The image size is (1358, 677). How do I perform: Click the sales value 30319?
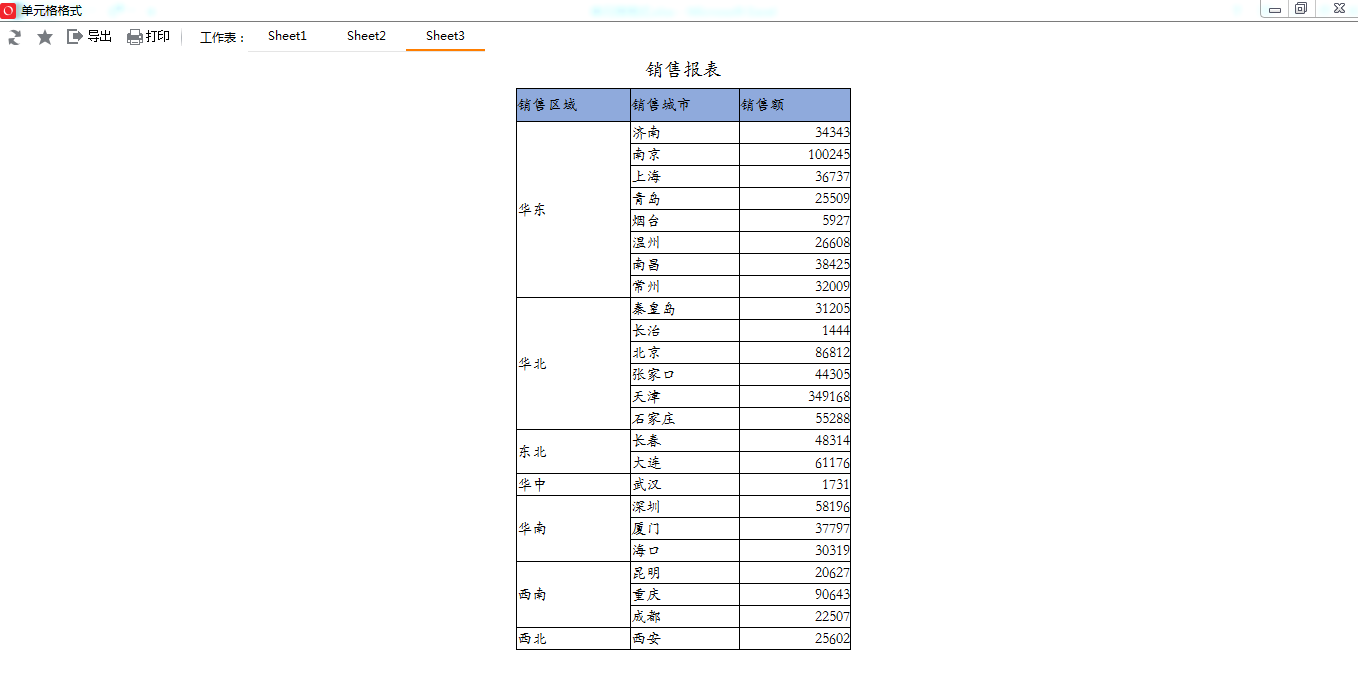[x=832, y=551]
